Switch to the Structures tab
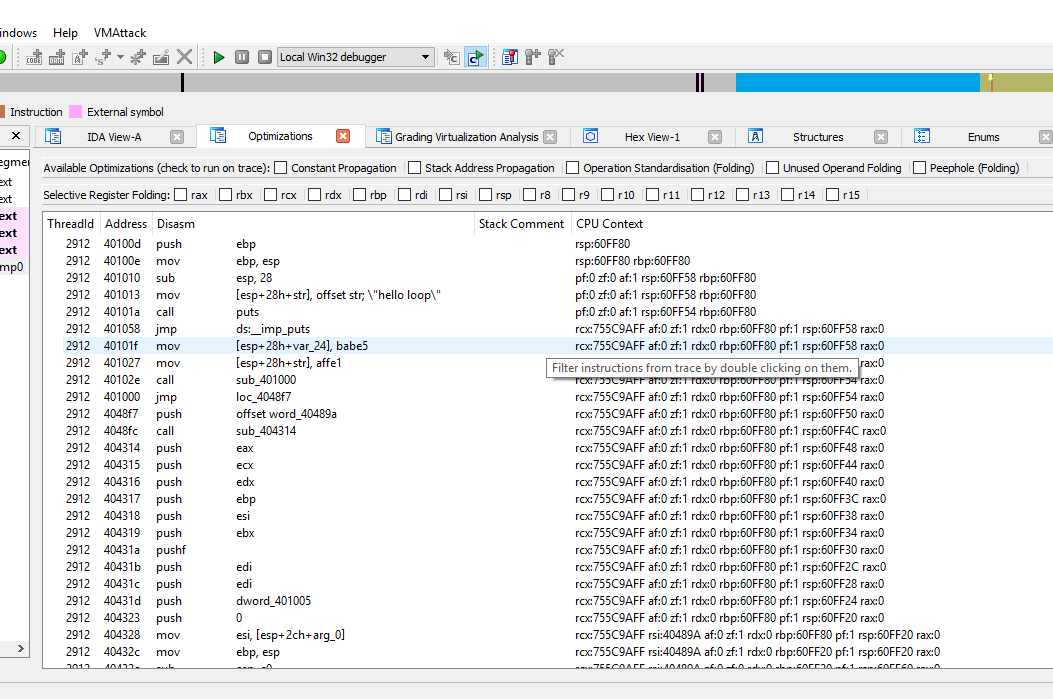Viewport: 1053px width, 699px height. point(818,137)
